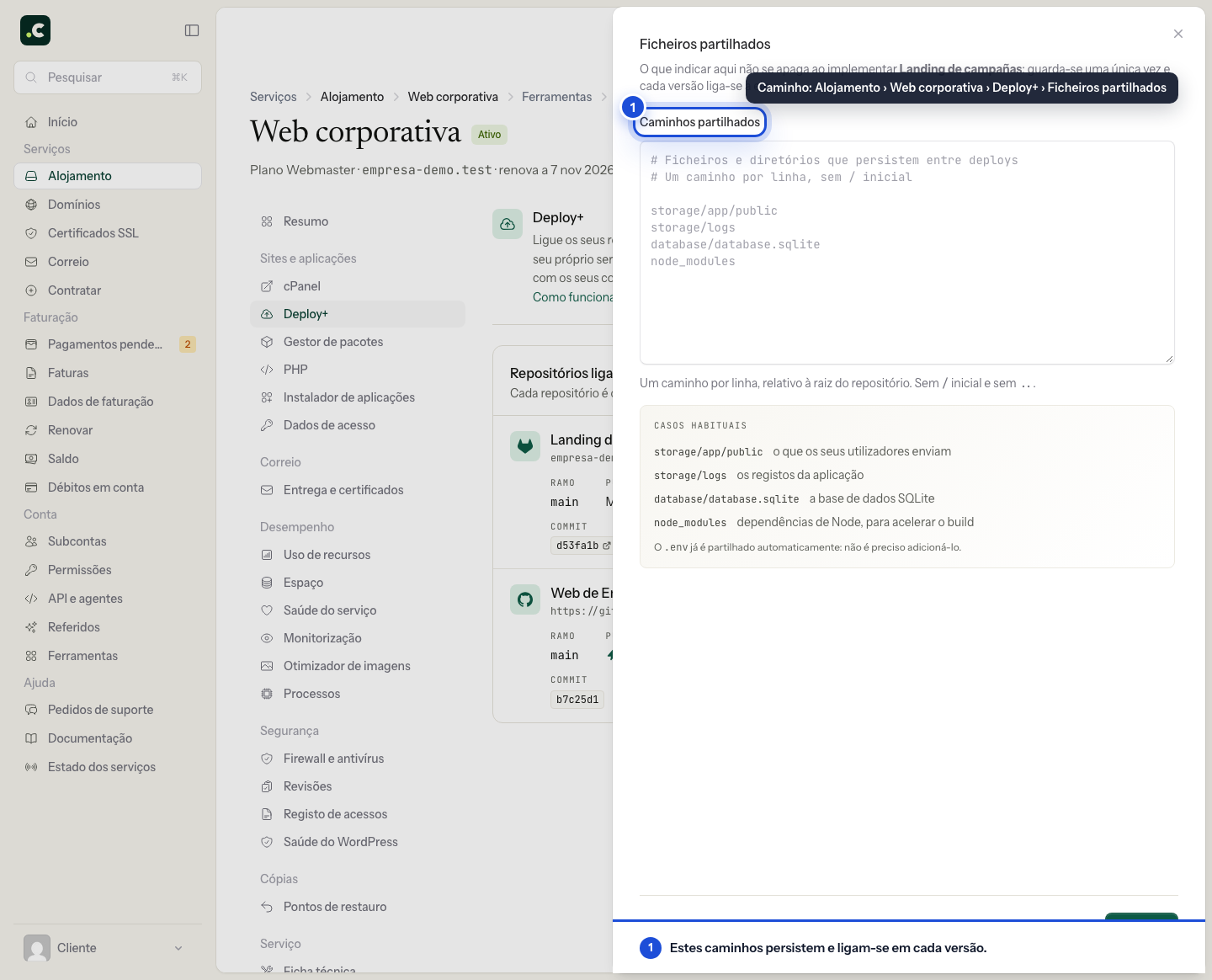
Task: Open Pontos de restauro section
Action: tap(358, 907)
